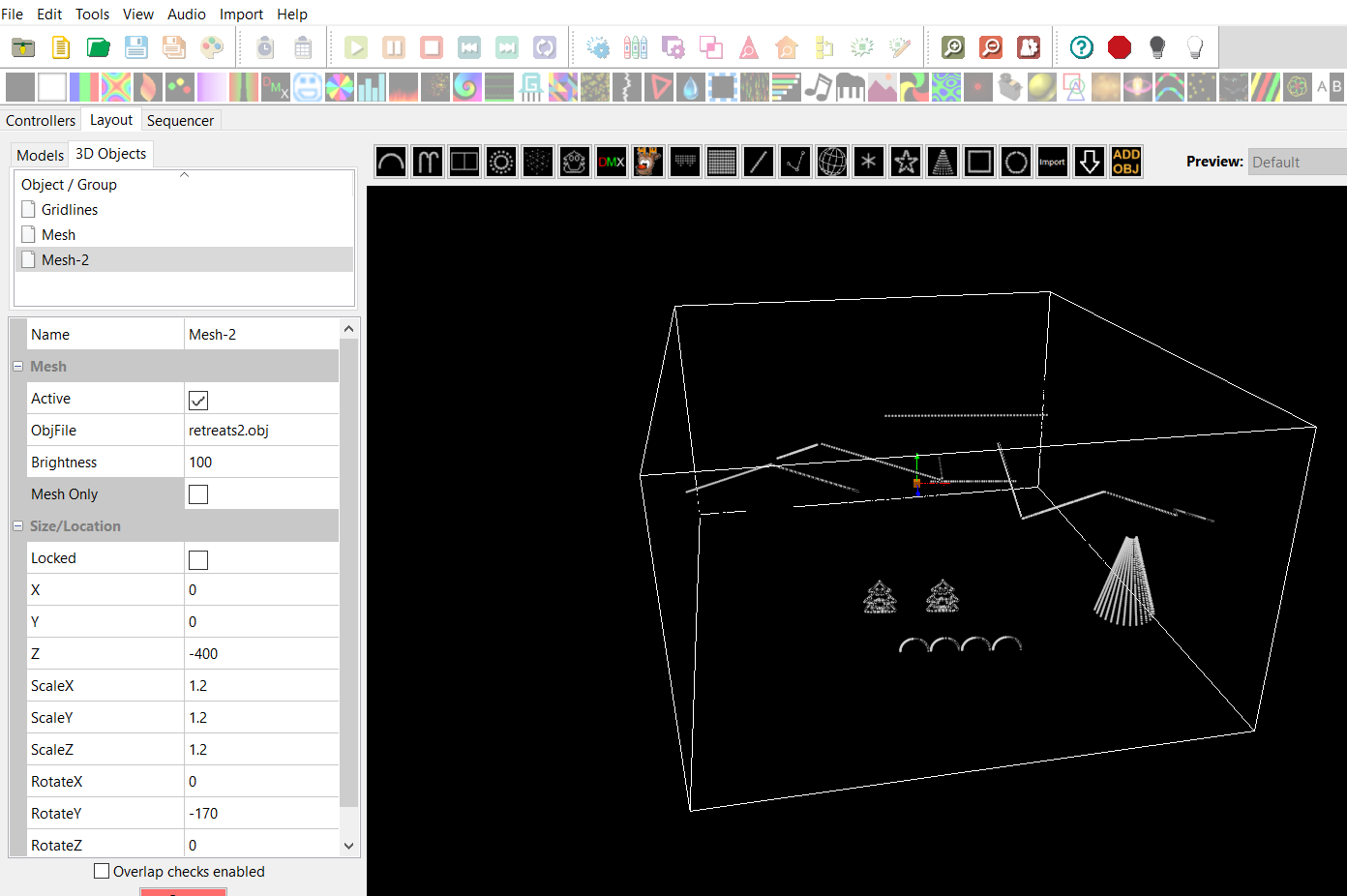Select the Faces effect smiley icon
Image resolution: width=1347 pixels, height=896 pixels.
308,87
